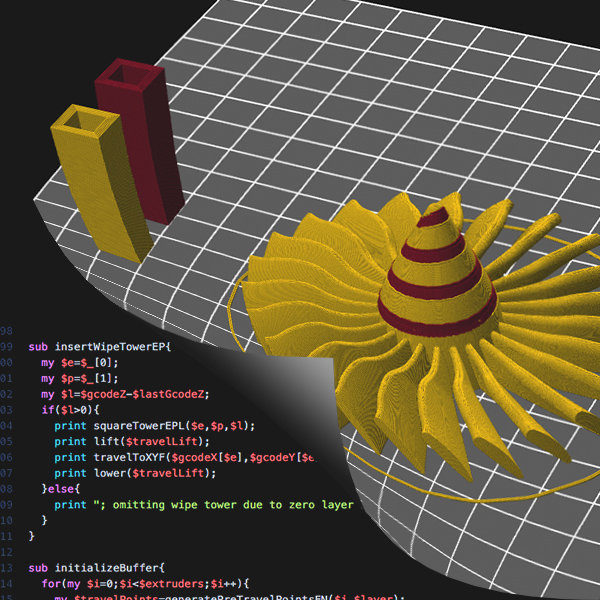Click the 'for(my $i=0;$i<$extruders;$i++){' line
600x600 pixels.
[145, 584]
